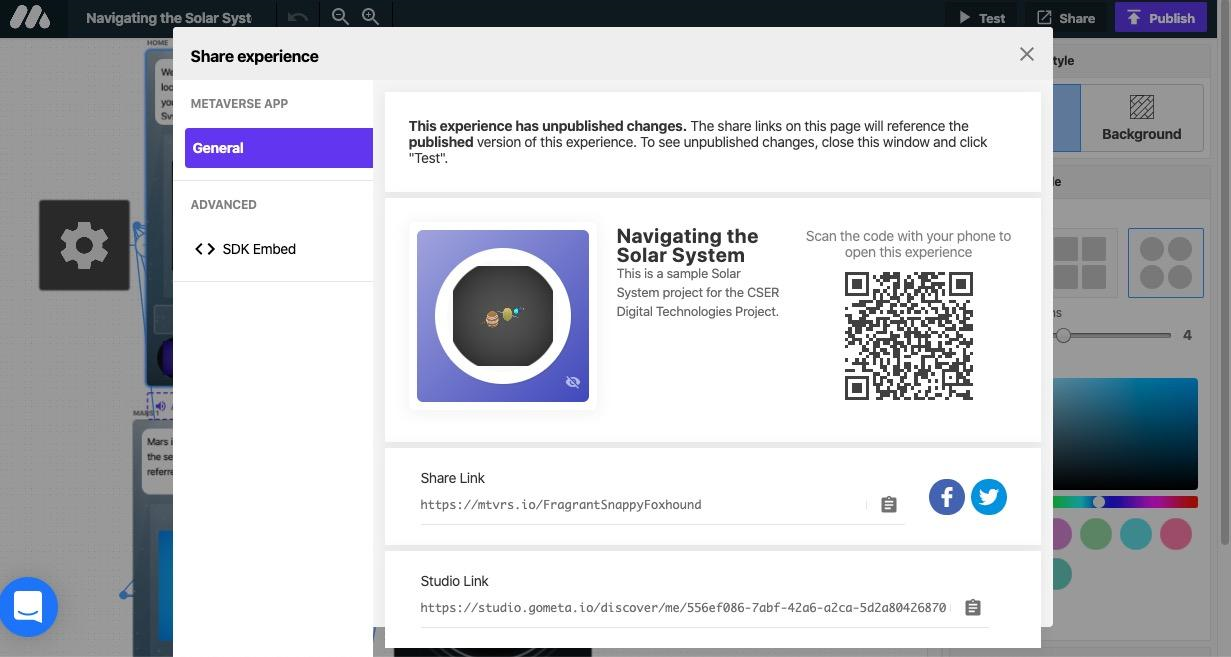
Task: Share to Facebook
Action: 947,497
